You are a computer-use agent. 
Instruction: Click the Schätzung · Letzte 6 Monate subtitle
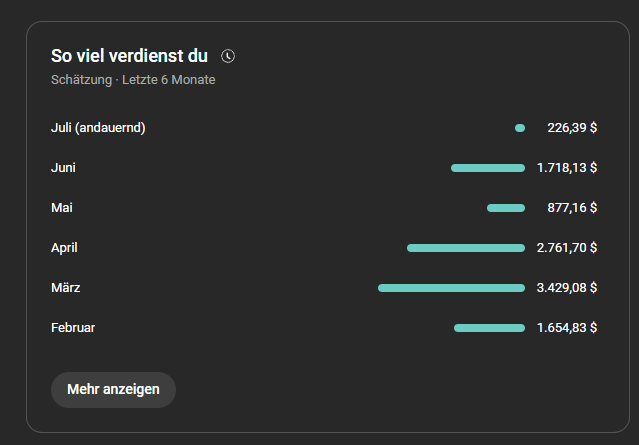coord(133,80)
